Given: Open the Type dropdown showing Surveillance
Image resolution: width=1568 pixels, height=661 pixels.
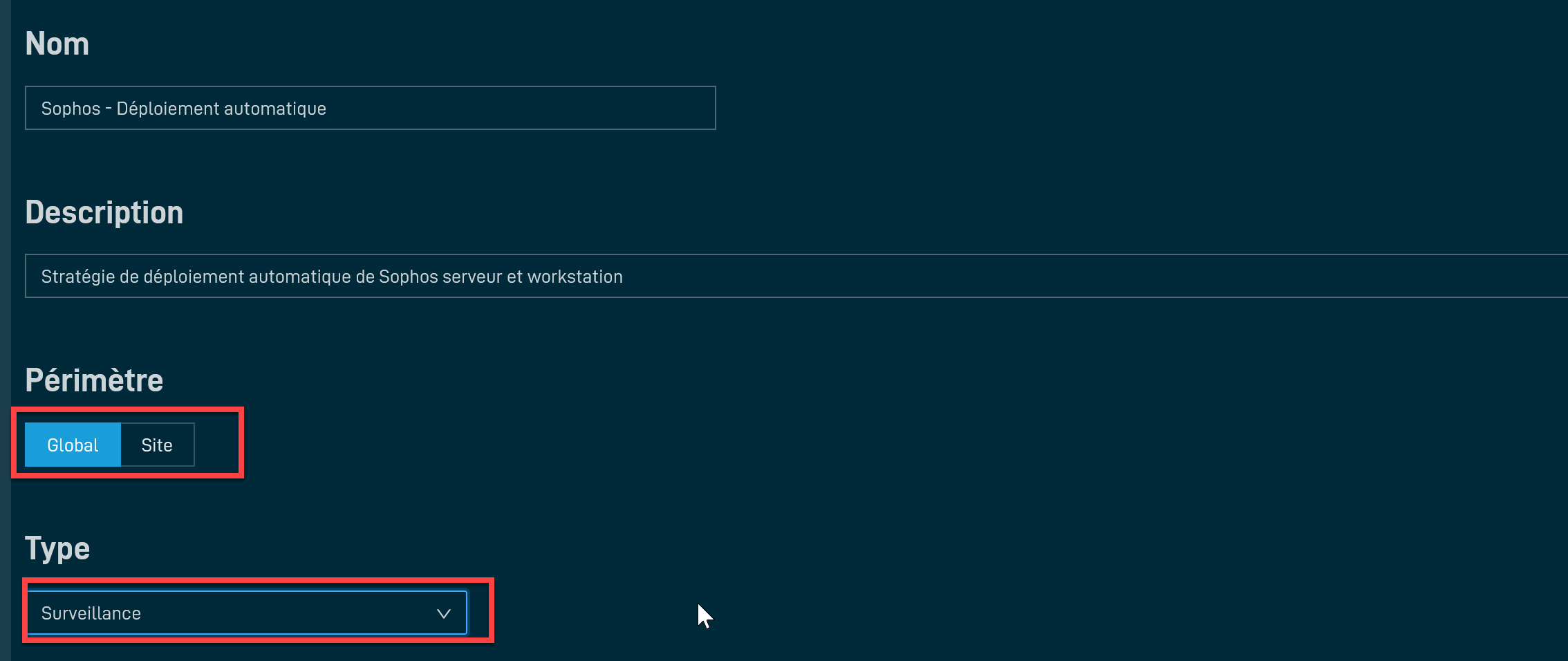Looking at the screenshot, I should pos(247,613).
